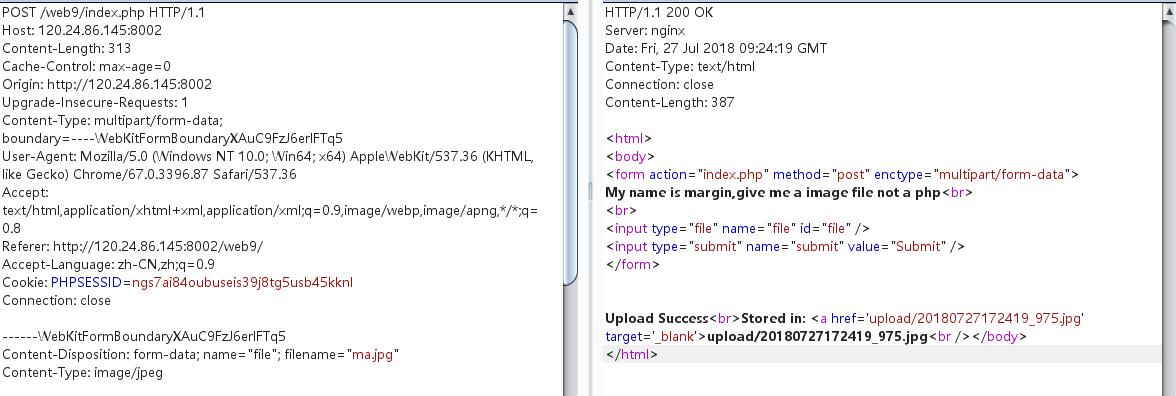Screen dimensions: 1176x396
Task: Click the opening <html> tag in response
Action: coord(628,139)
